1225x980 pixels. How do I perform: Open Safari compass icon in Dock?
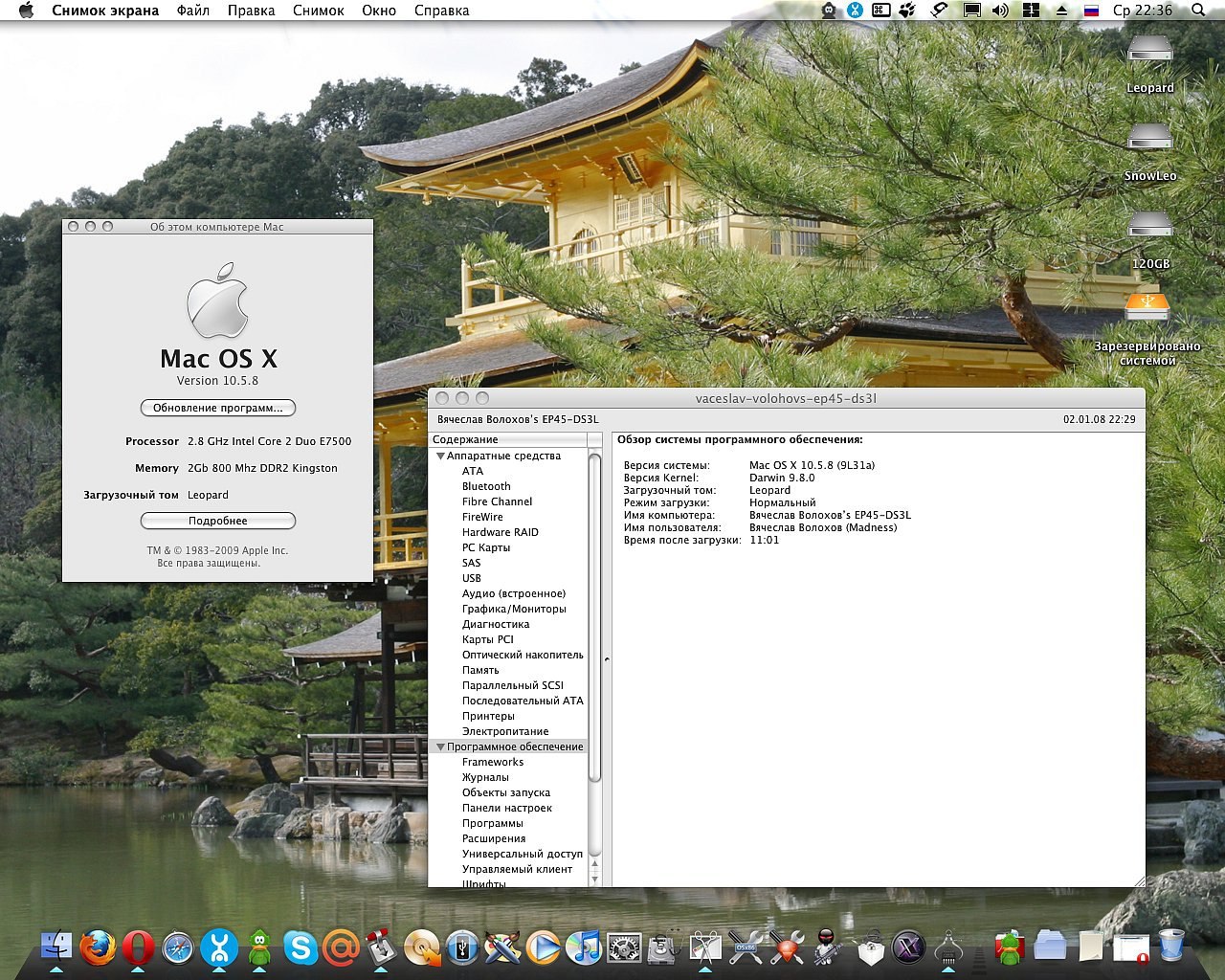click(178, 947)
